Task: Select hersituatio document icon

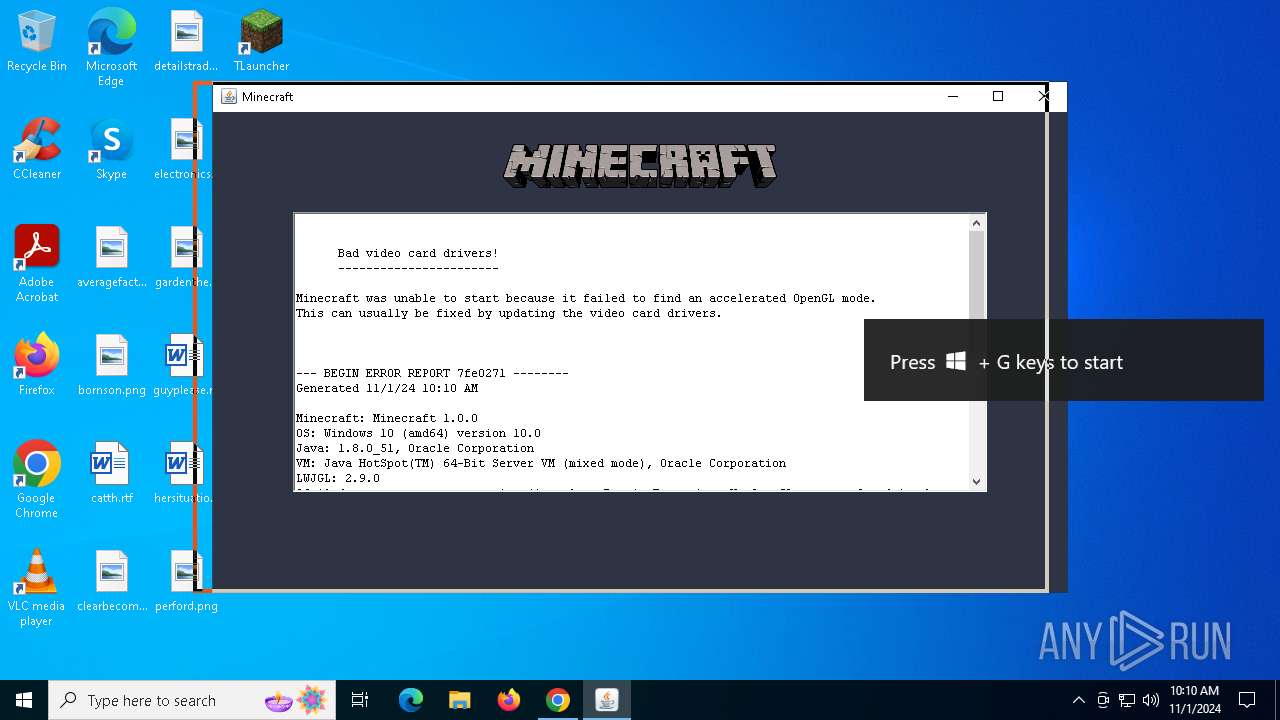Action: pos(183,474)
